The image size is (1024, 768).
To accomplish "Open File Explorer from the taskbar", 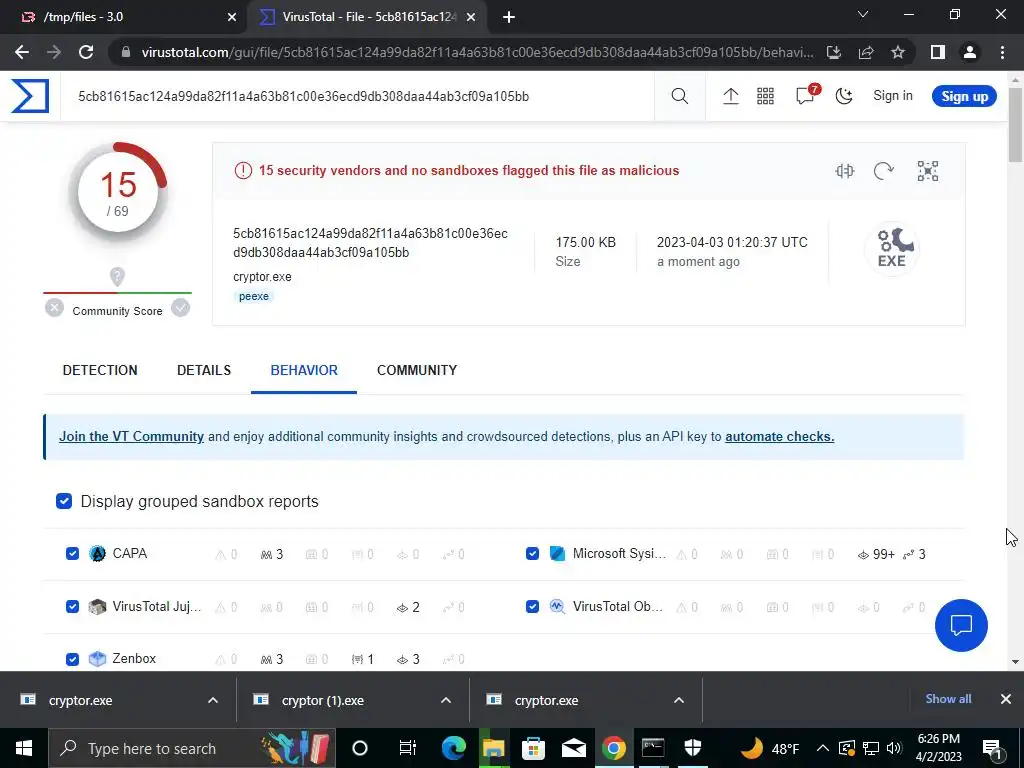I will click(x=494, y=748).
